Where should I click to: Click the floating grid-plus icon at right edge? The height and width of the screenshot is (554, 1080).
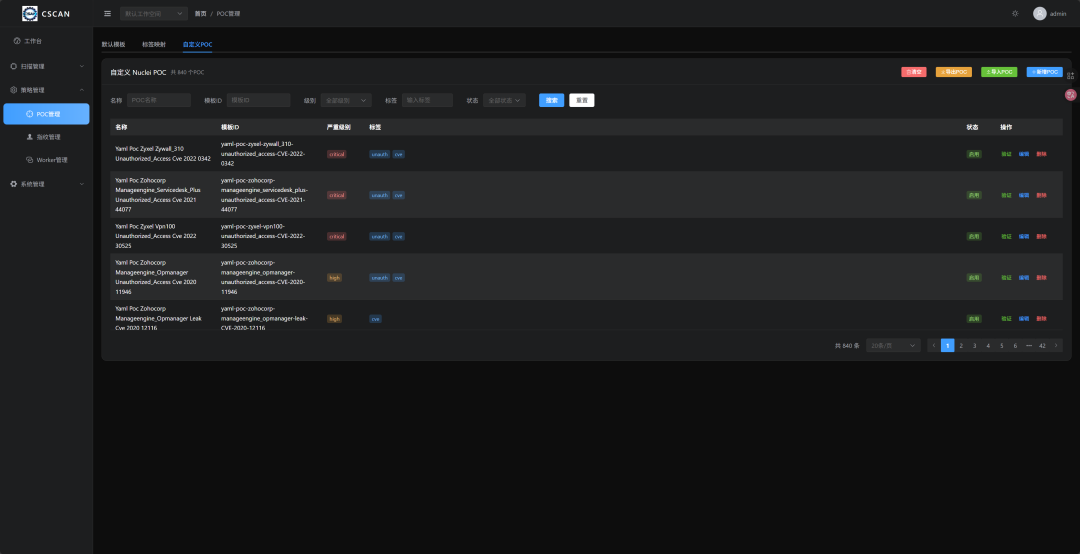[x=1070, y=75]
